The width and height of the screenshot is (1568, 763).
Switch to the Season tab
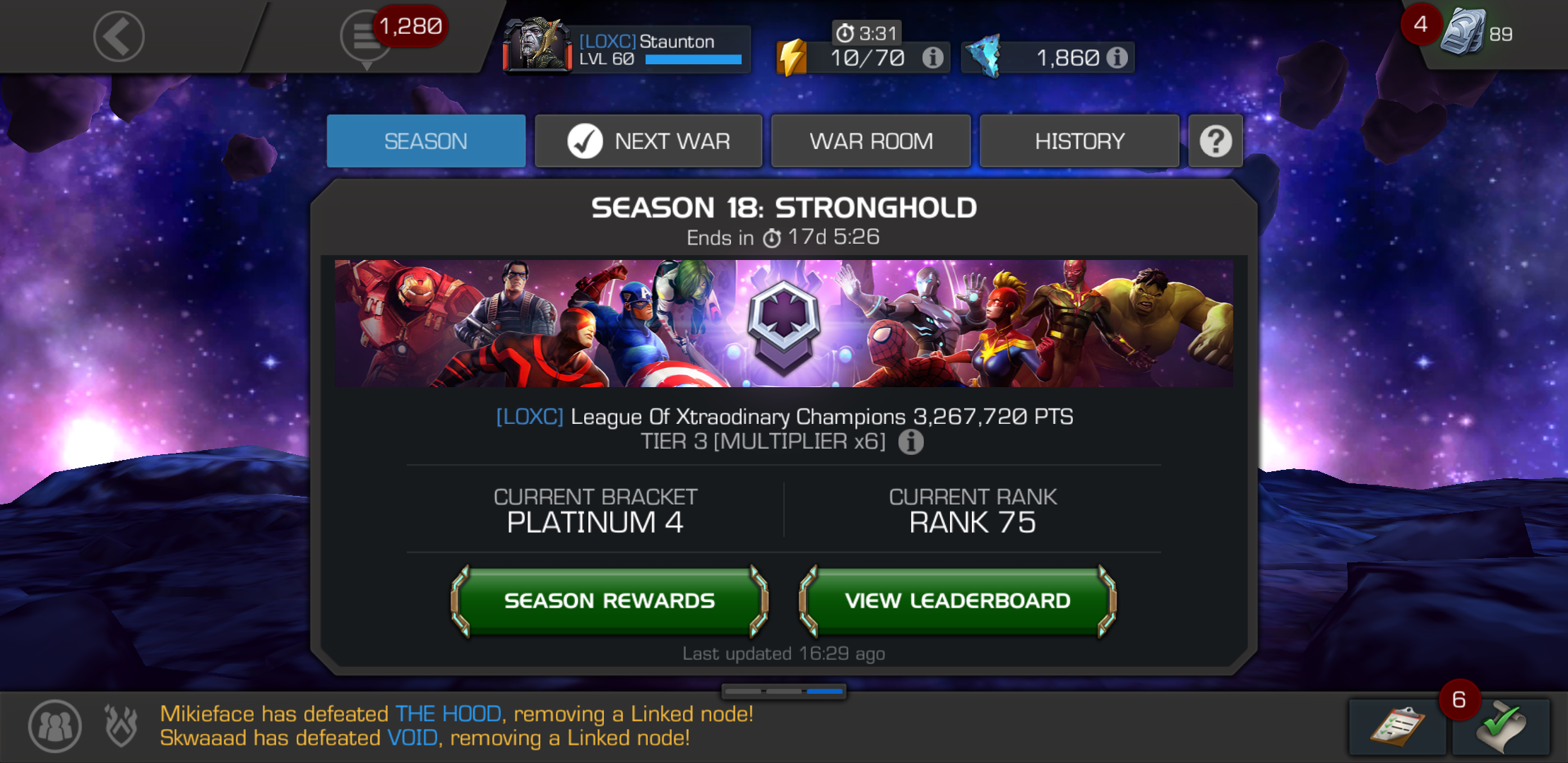tap(426, 141)
